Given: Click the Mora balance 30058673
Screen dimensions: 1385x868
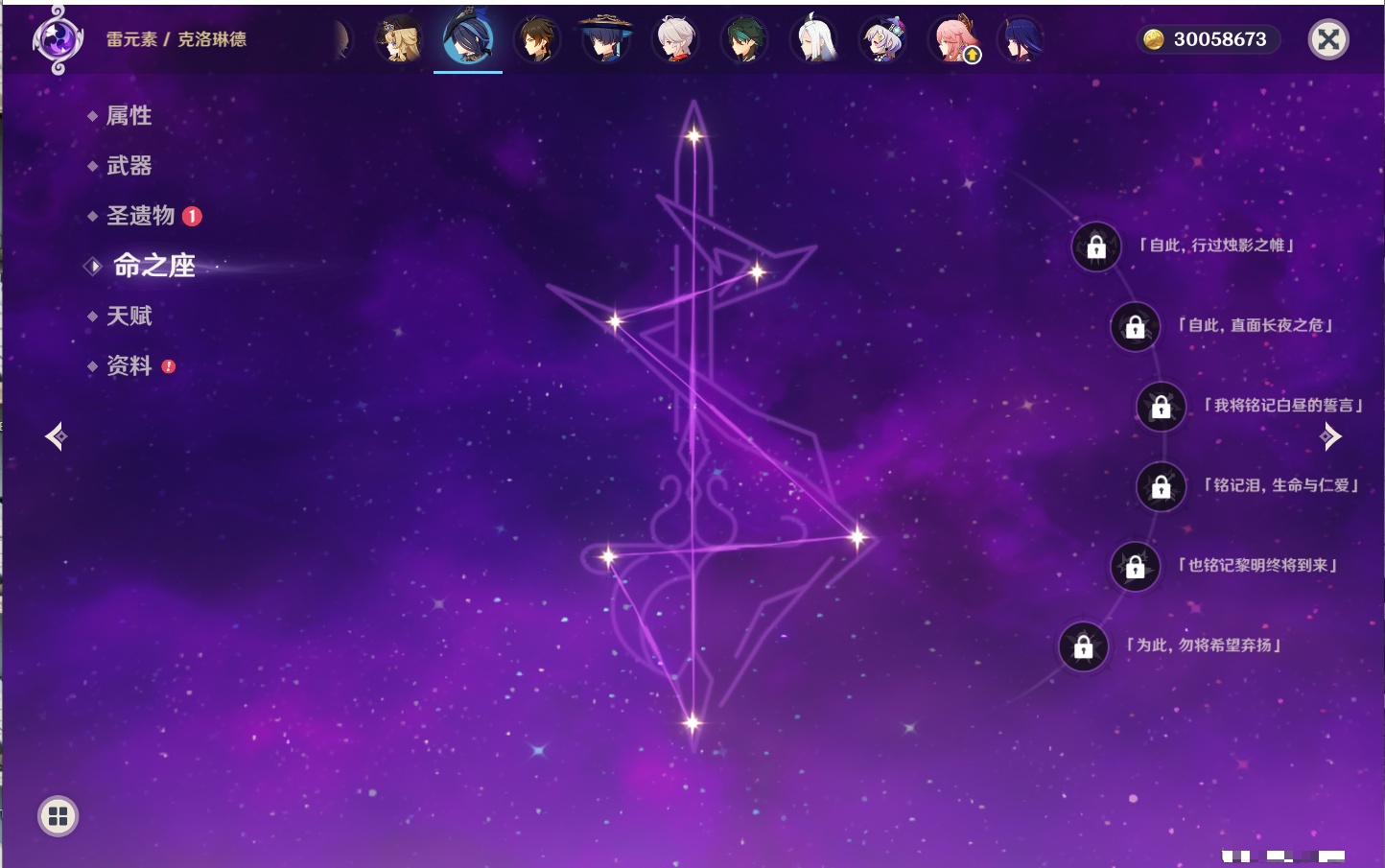Looking at the screenshot, I should (1220, 39).
